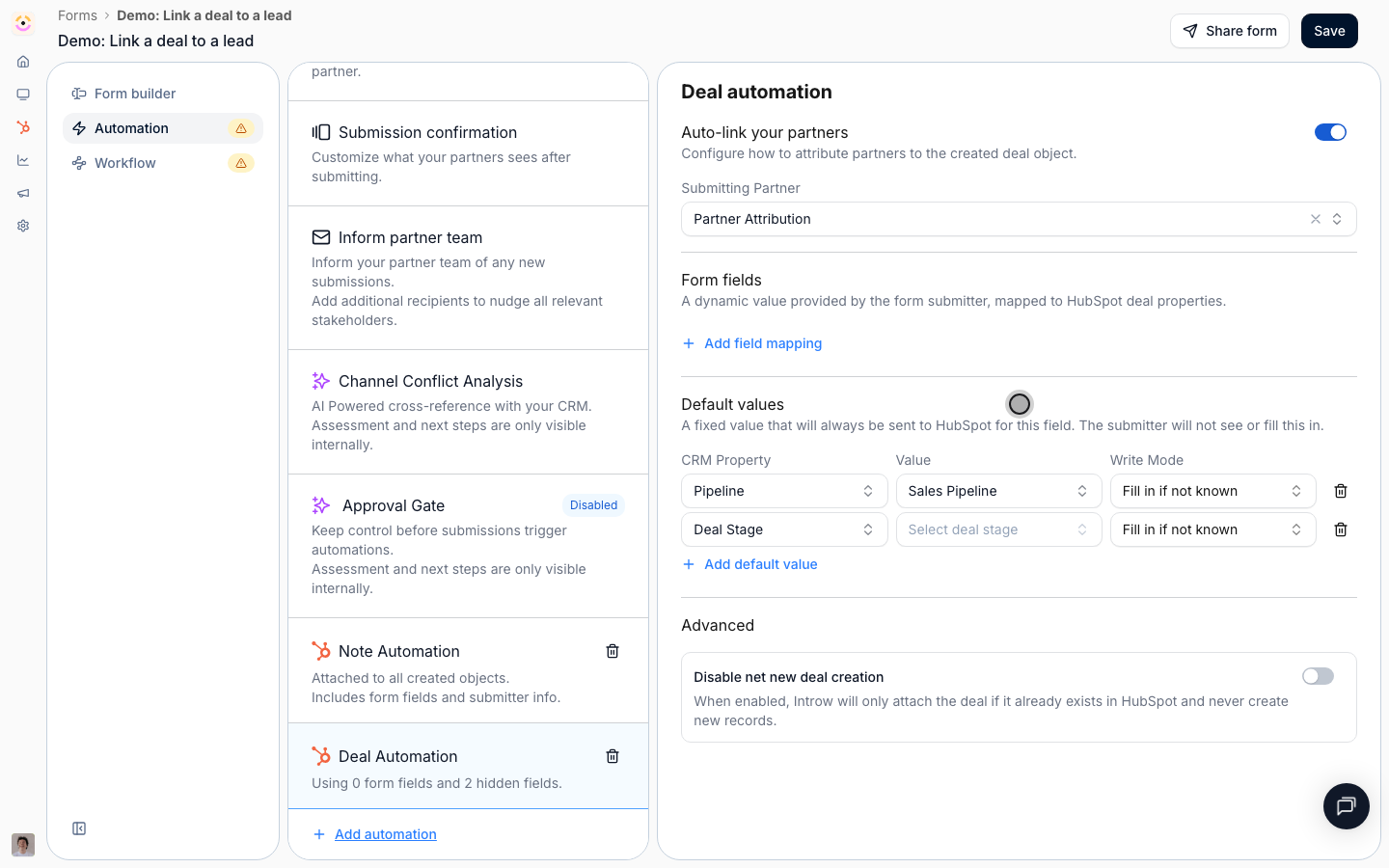Screen dimensions: 1389x868
Task: Open the chat support bubble
Action: (x=1347, y=806)
